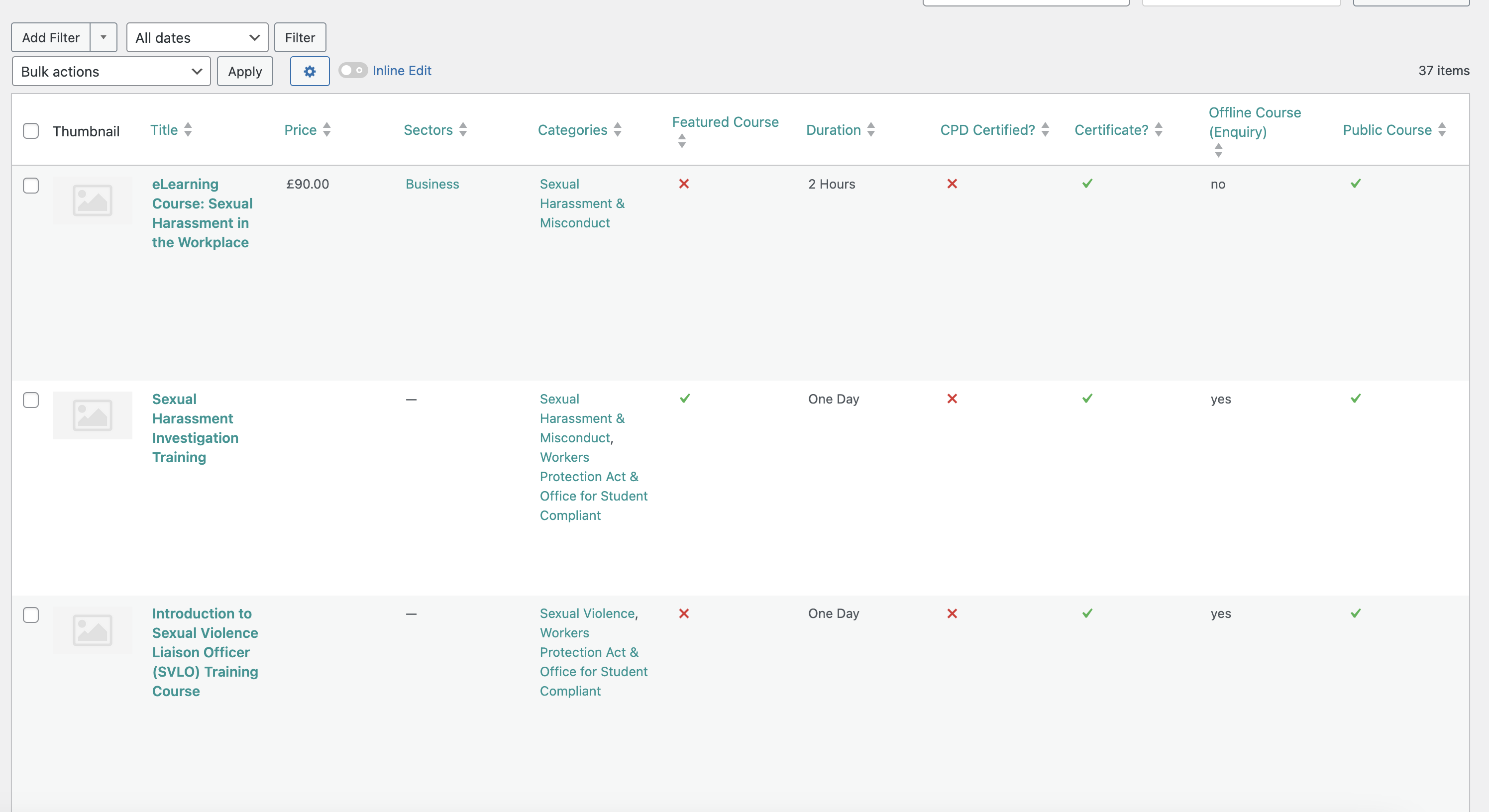Click the sort arrows beside Title column
Image resolution: width=1489 pixels, height=812 pixels.
tap(188, 129)
